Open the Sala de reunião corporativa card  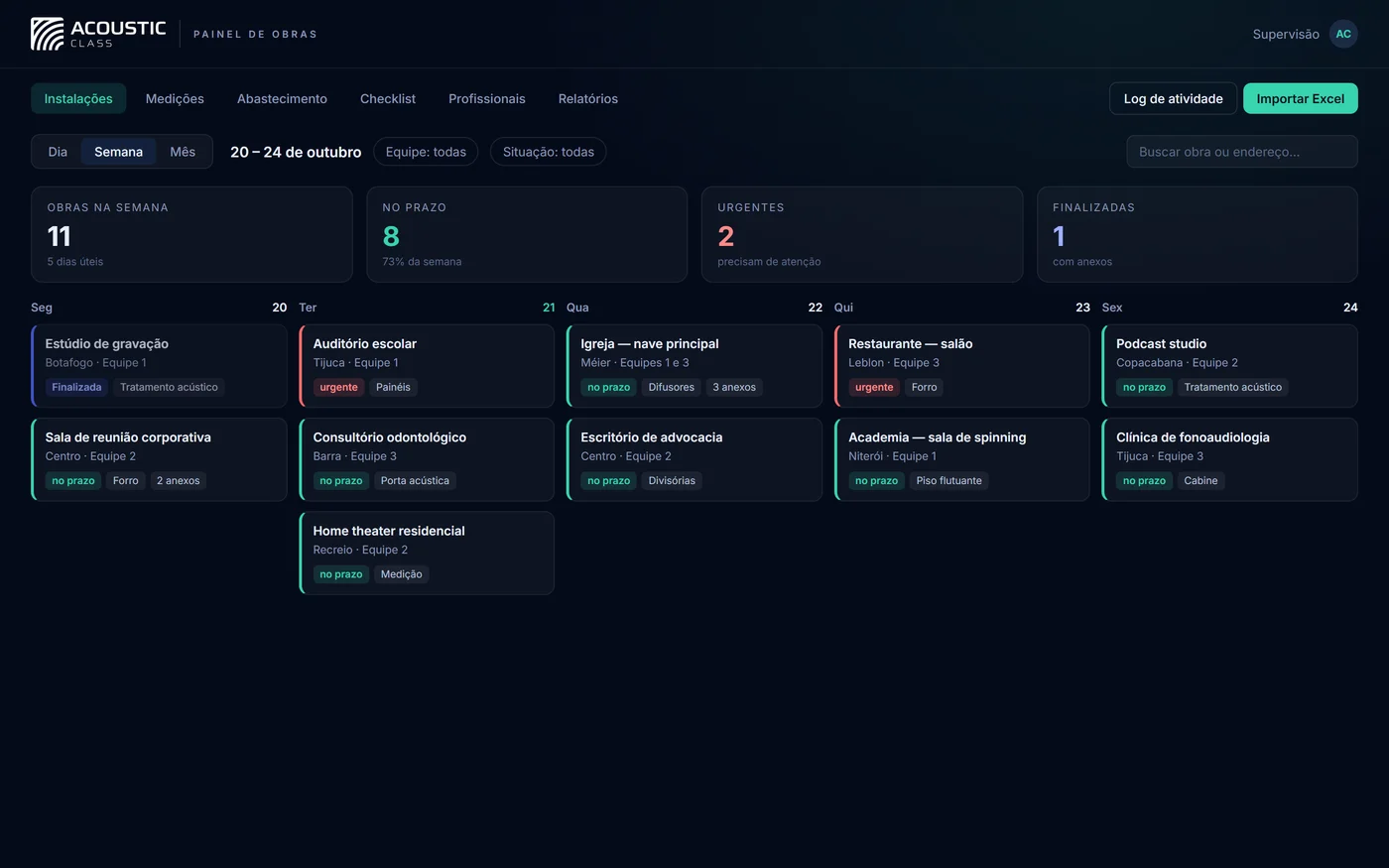pos(159,459)
